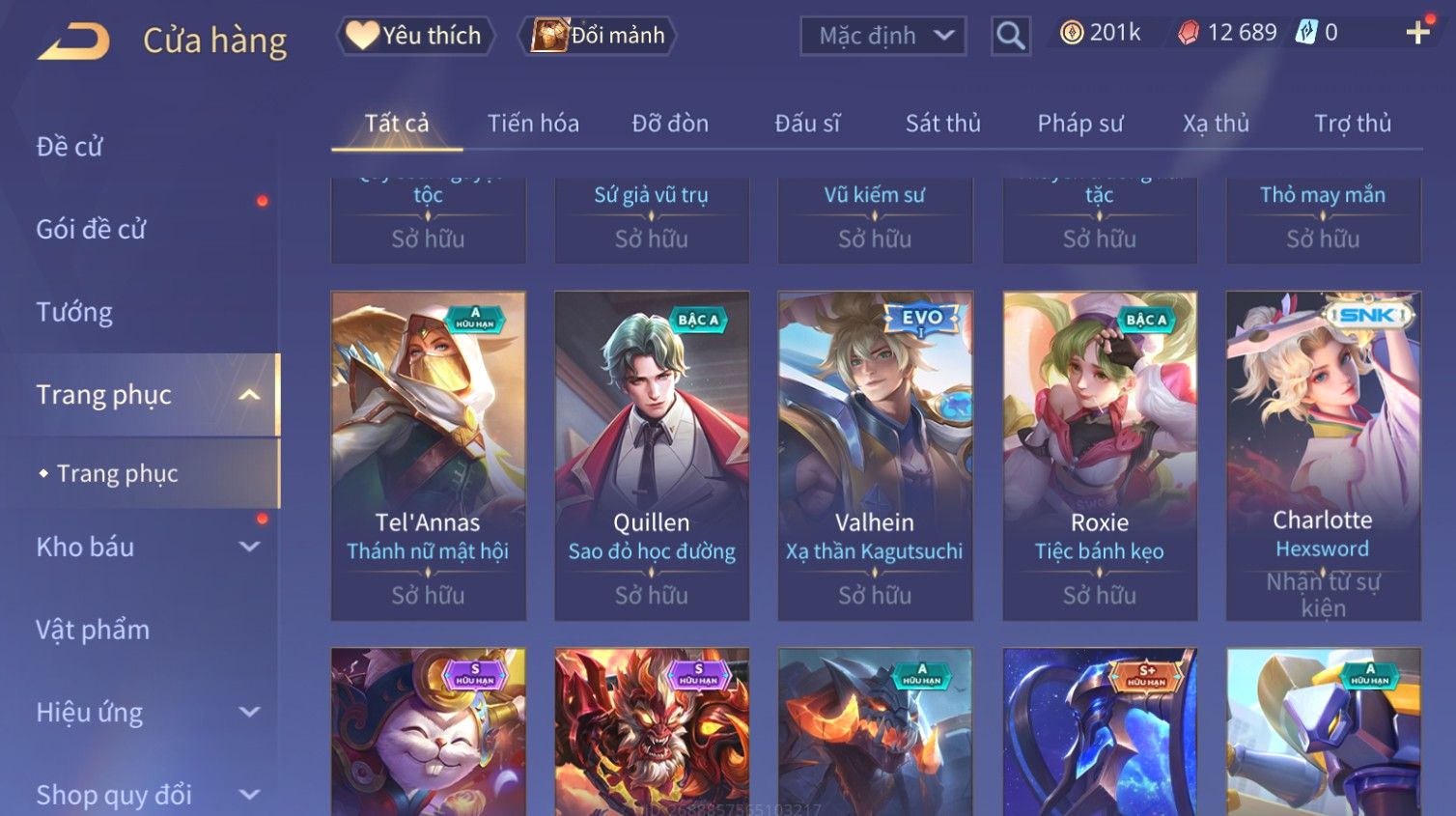
Task: Switch to the Tiến hóa tab
Action: [533, 124]
